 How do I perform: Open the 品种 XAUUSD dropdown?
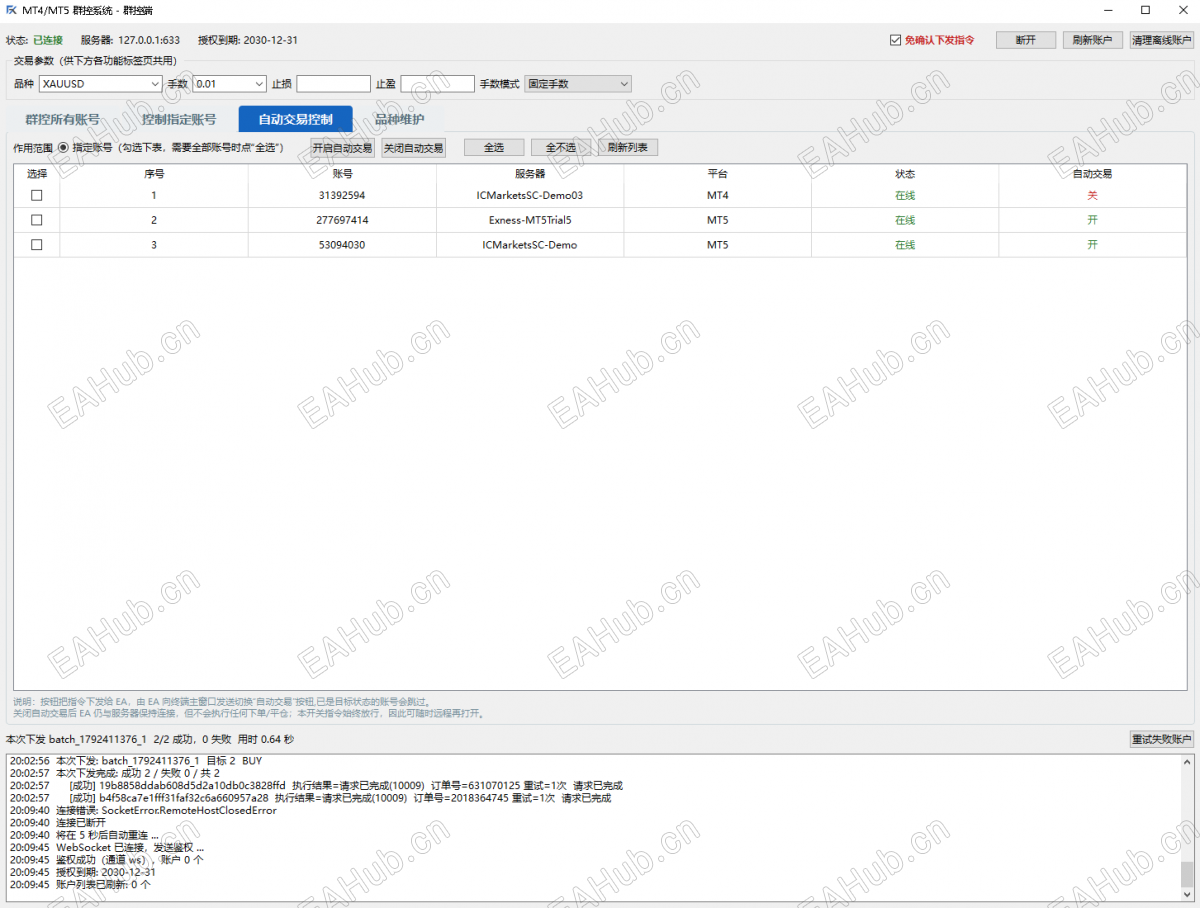coord(100,84)
